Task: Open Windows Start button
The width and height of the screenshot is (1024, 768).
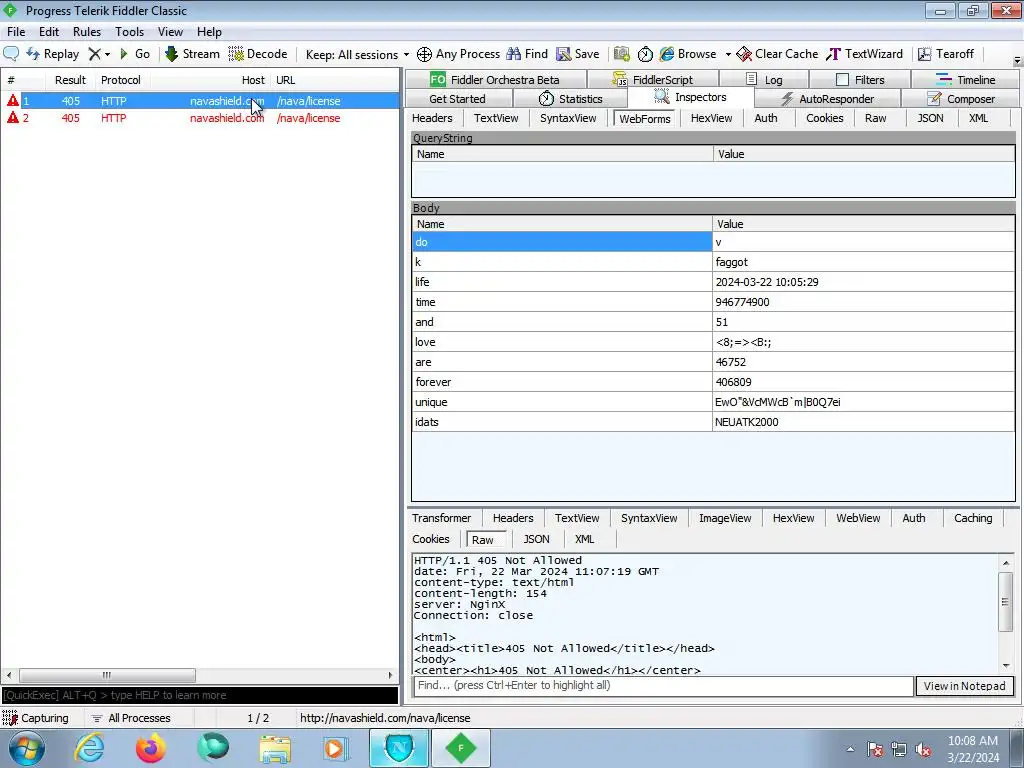Action: [26, 748]
